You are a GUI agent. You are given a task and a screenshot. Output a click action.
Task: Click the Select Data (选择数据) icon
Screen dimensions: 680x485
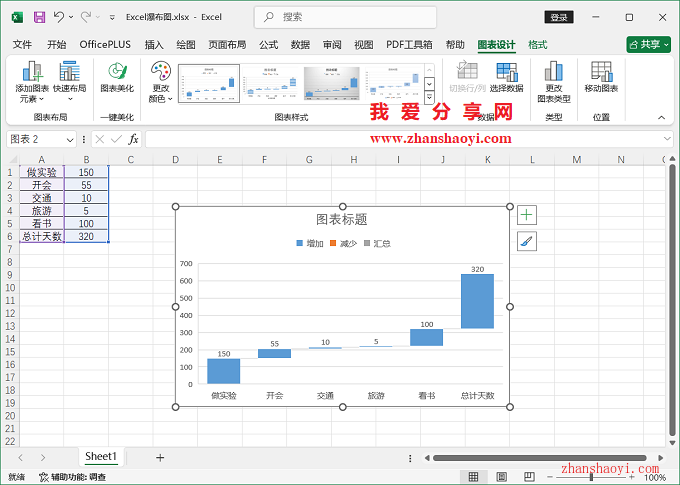point(506,74)
